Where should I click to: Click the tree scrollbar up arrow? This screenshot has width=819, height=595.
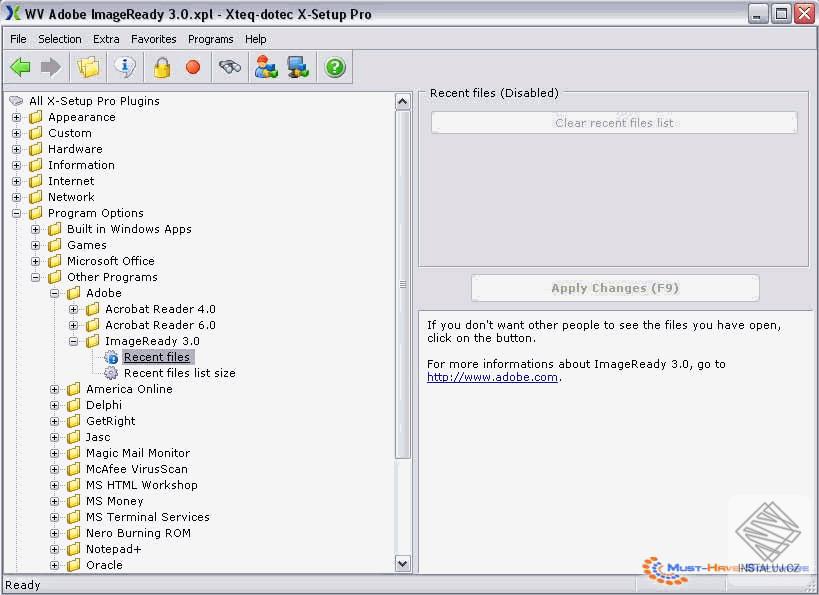(403, 101)
